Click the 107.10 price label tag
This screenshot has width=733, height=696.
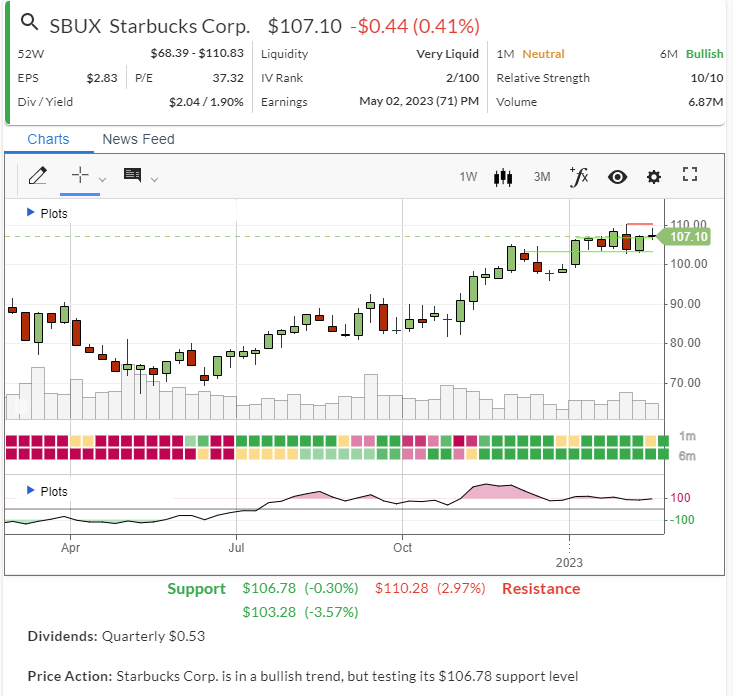coord(684,237)
